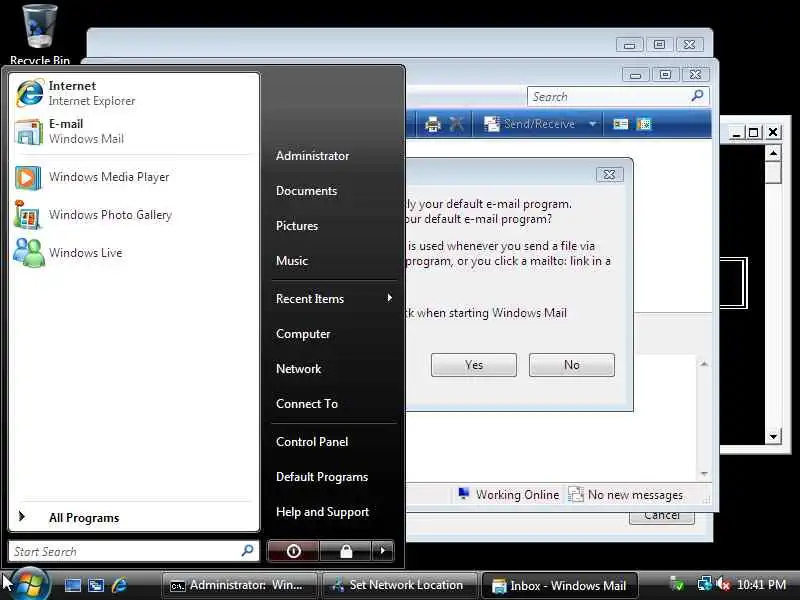
Task: Click Show Desktop quick launch icon
Action: 72,585
